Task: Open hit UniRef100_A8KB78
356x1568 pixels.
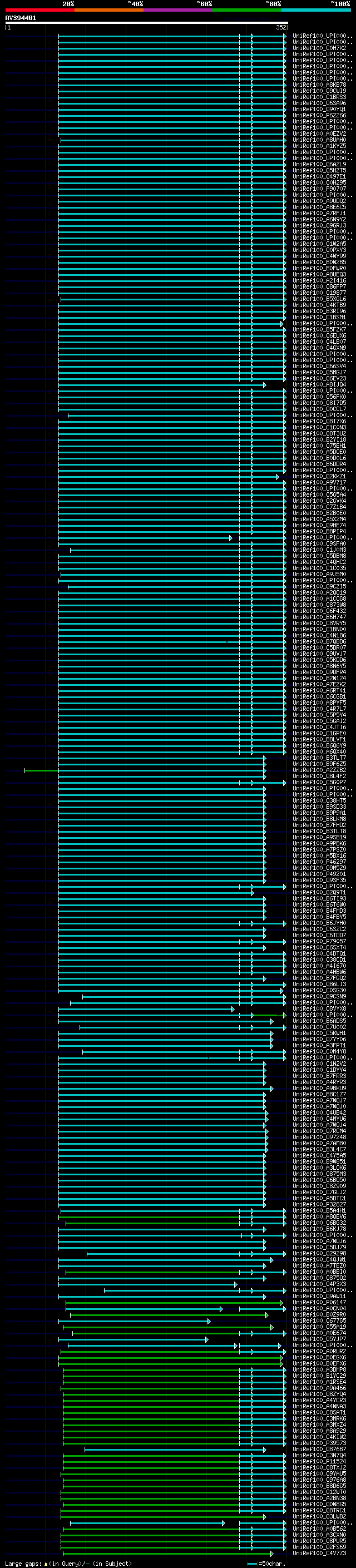Action: [319, 85]
